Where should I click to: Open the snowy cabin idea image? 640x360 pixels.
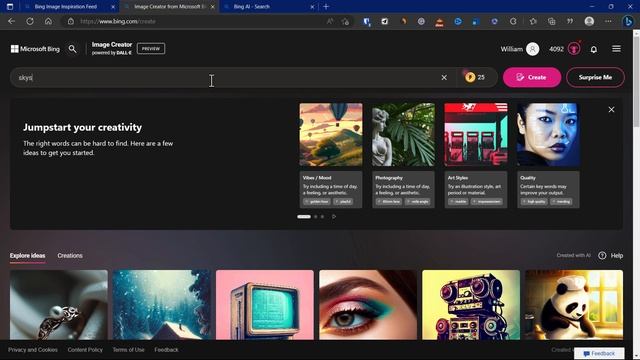click(162, 304)
